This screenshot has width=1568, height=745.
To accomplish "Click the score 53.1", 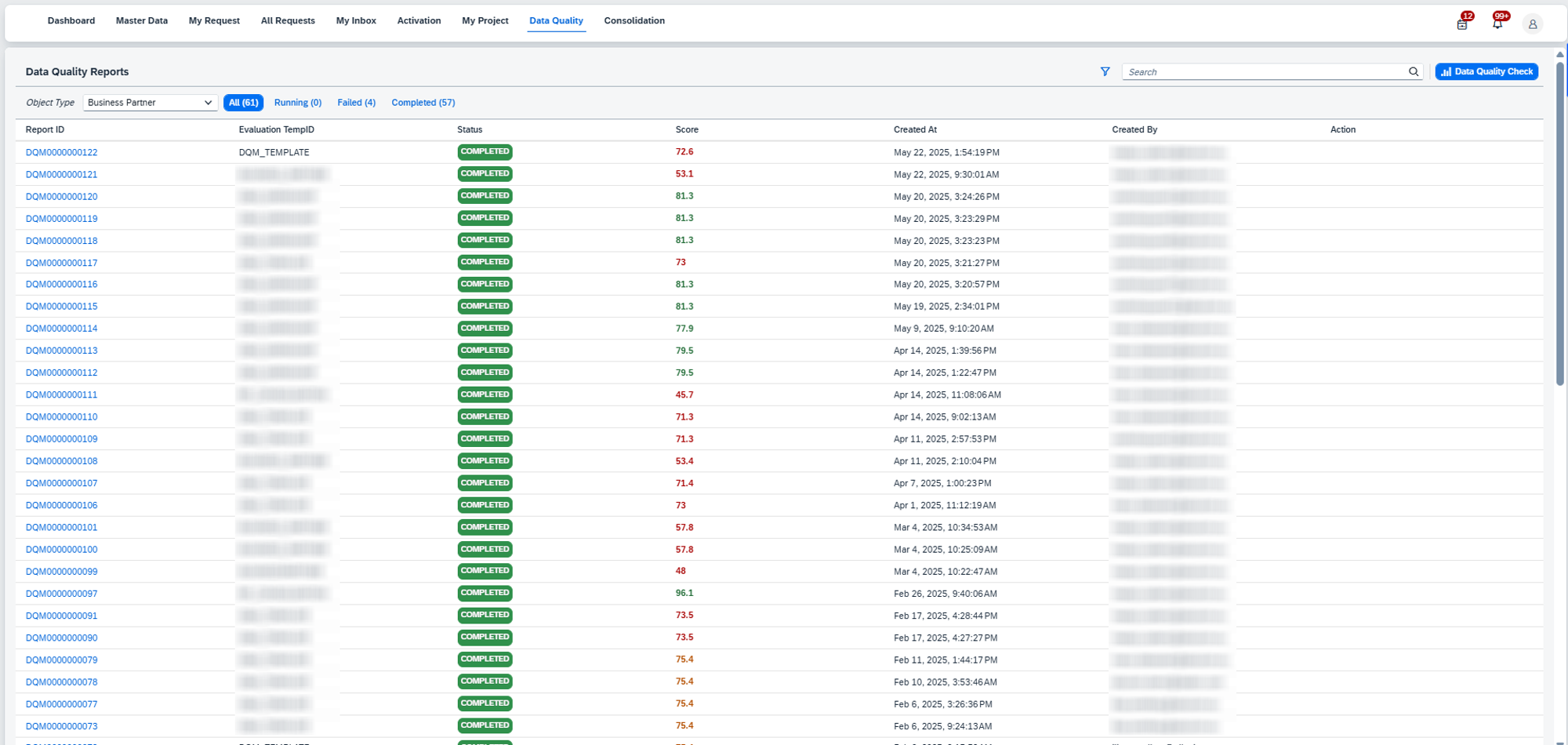I will [x=684, y=174].
